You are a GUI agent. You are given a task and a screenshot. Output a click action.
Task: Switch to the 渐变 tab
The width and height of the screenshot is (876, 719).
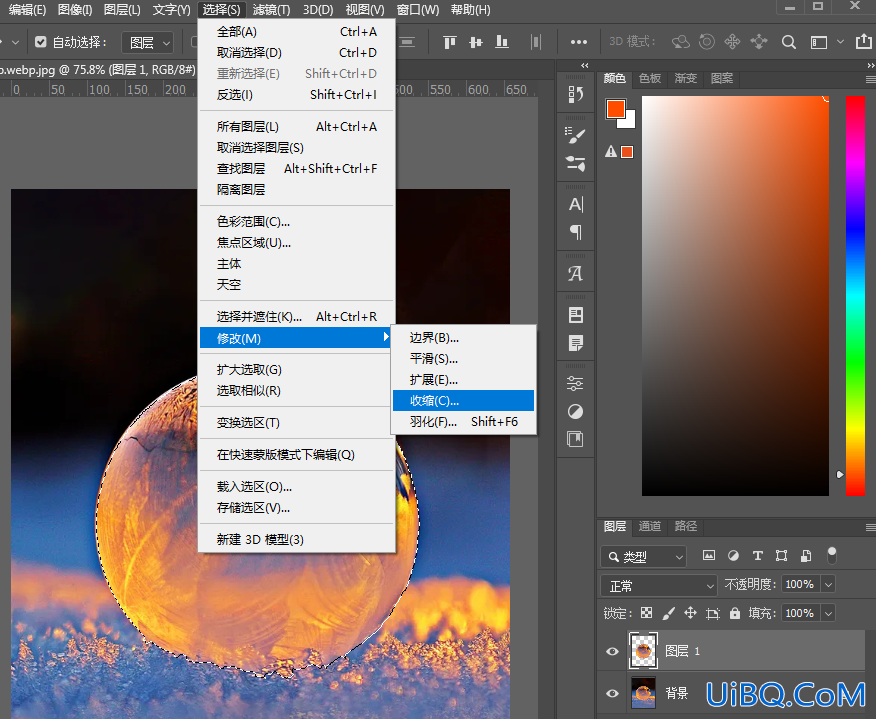(685, 78)
